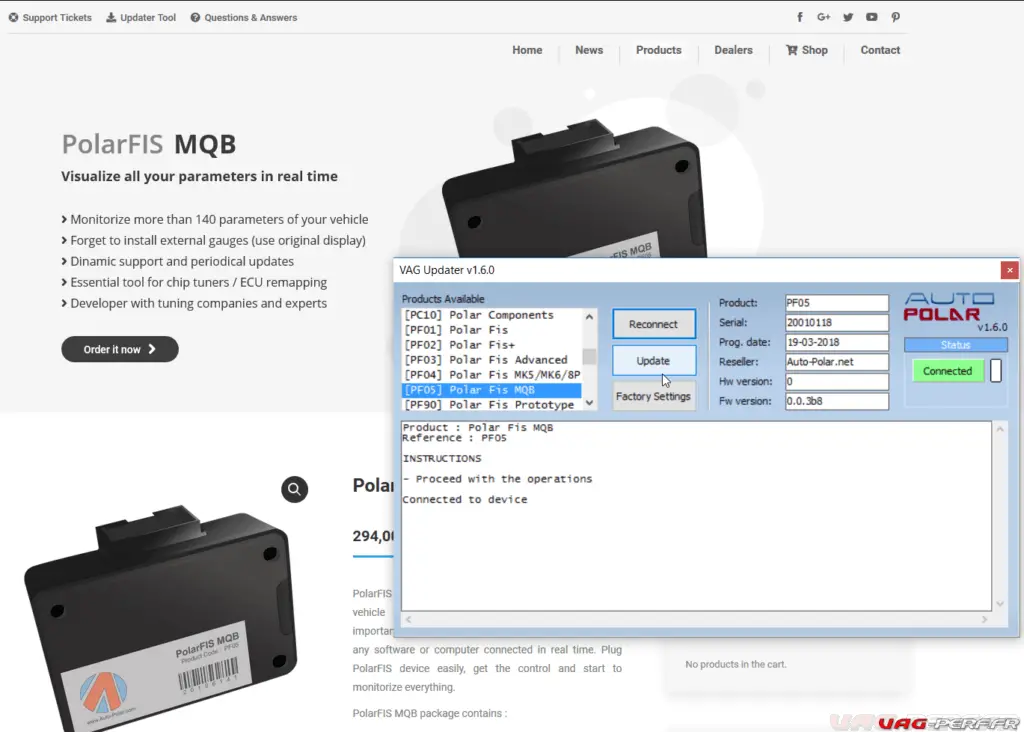The width and height of the screenshot is (1024, 732).
Task: Go to the Home menu item
Action: (527, 50)
